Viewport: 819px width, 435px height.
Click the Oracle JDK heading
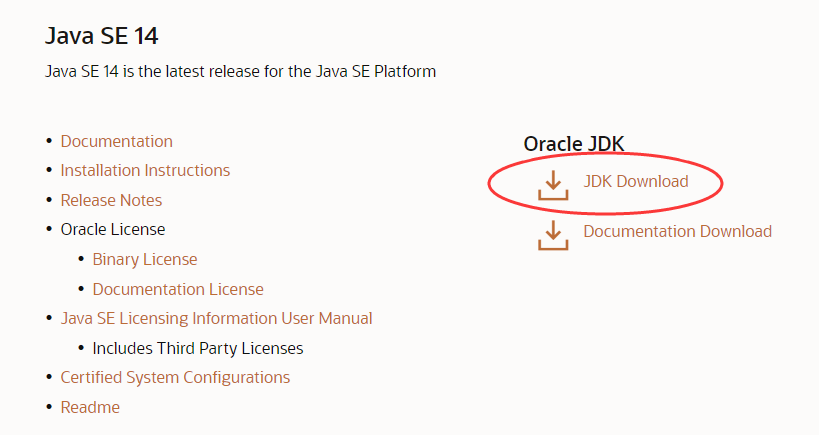pos(574,144)
